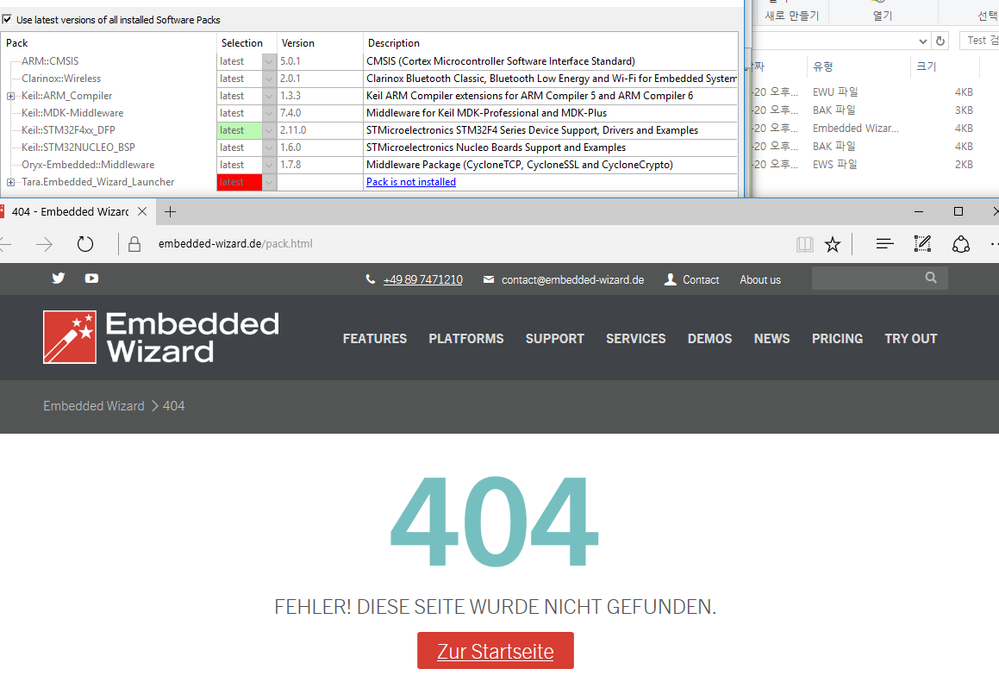Select the Clarinox::Wireless pack row

pyautogui.click(x=370, y=78)
